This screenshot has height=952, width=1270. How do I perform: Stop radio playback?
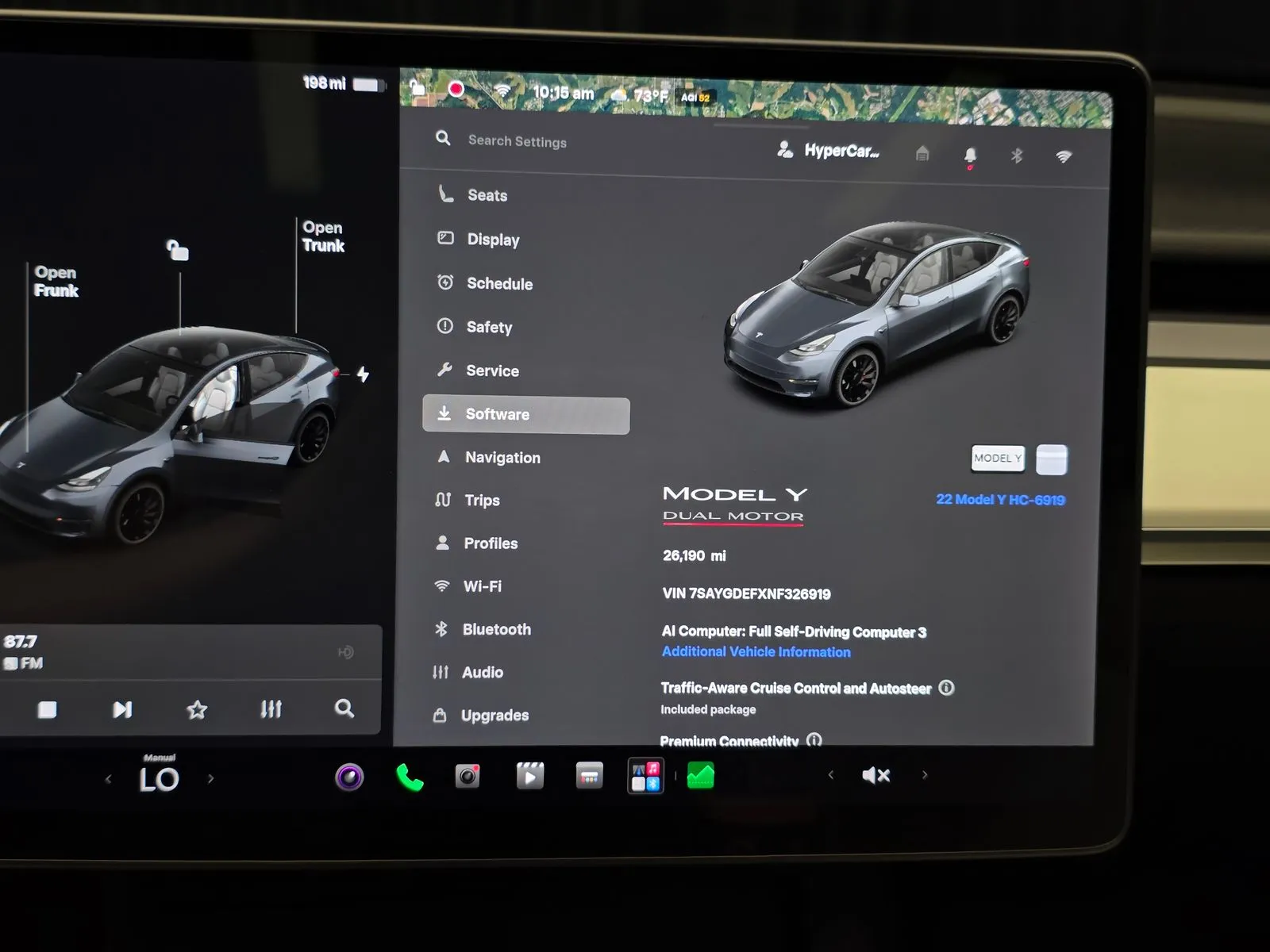[x=48, y=709]
